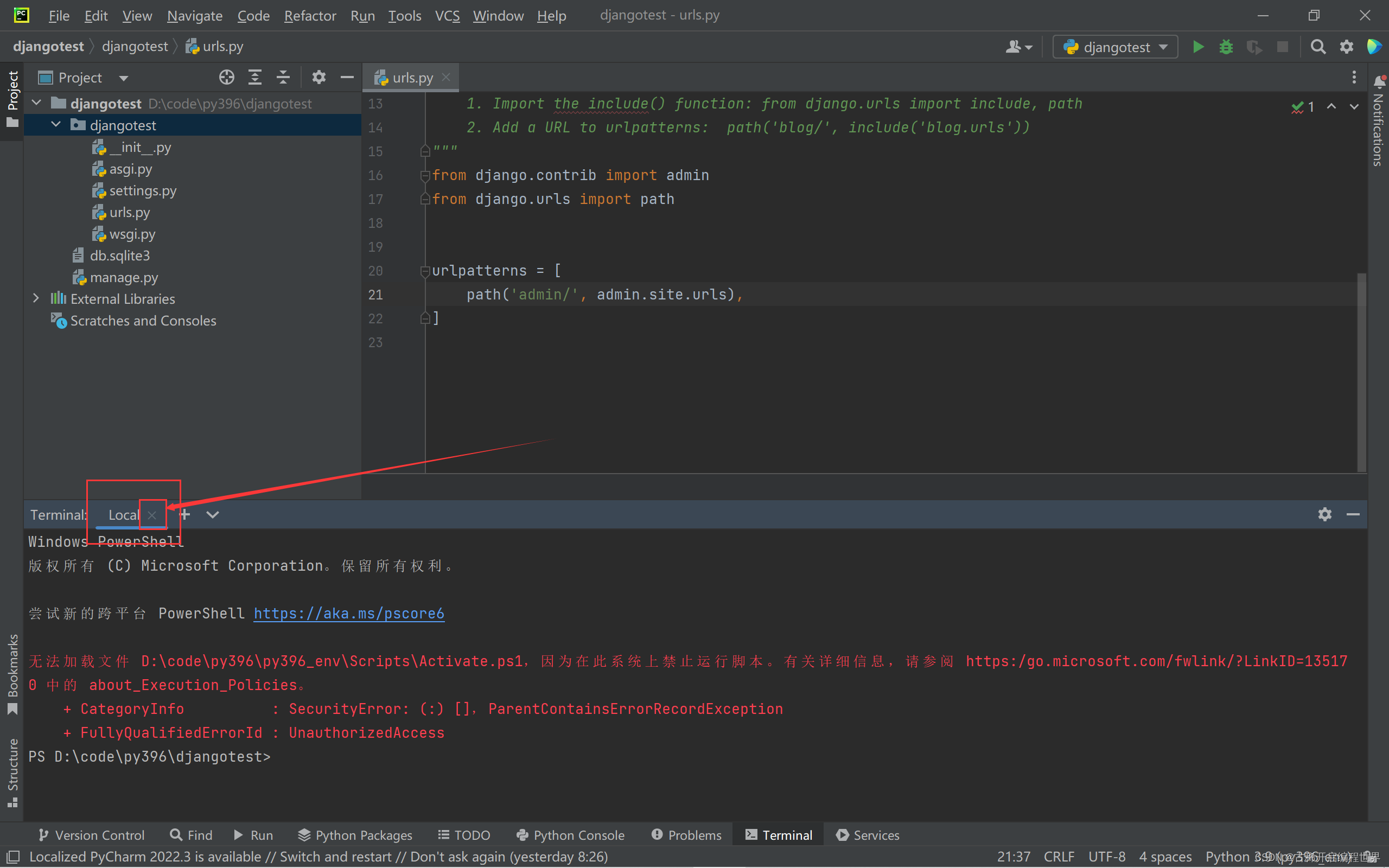1389x868 pixels.
Task: Click line number 21 in gutter
Action: pyautogui.click(x=375, y=295)
